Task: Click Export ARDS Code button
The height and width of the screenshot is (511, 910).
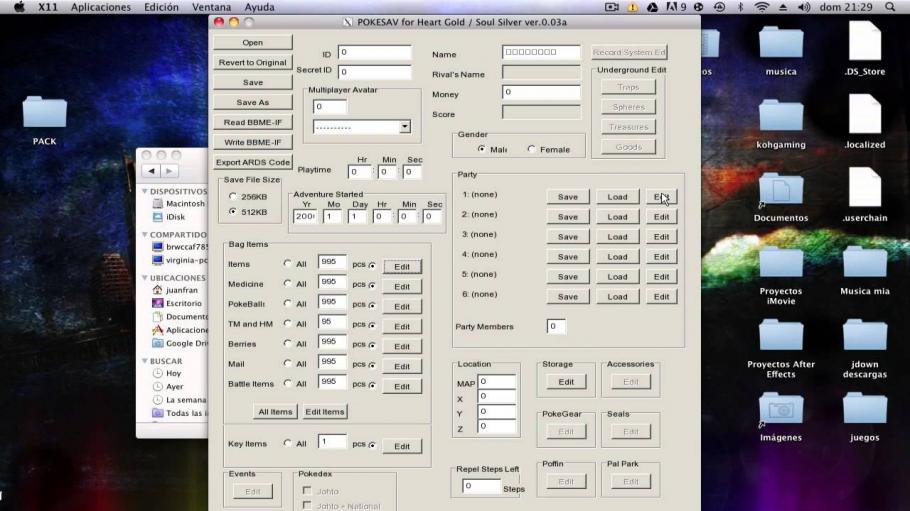Action: 252,162
